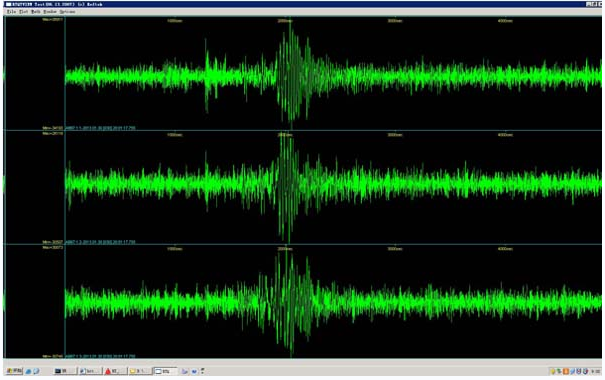Open the File menu
Screen dimensions: 605x380
pos(11,12)
